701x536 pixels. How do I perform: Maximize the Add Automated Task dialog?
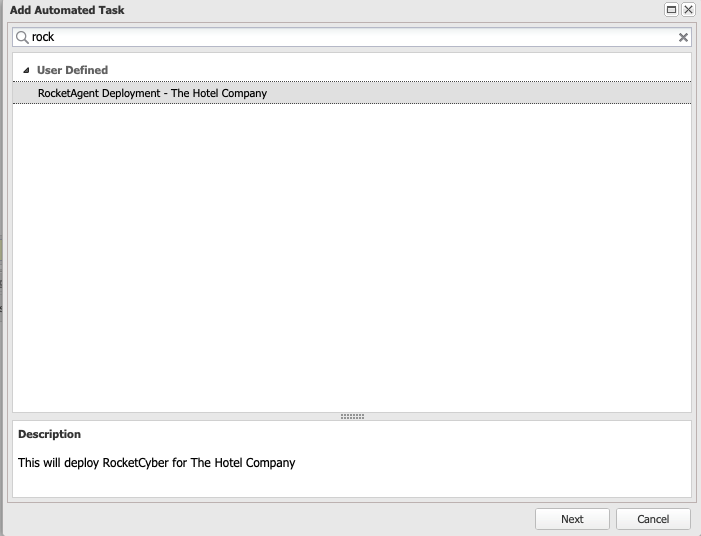[671, 9]
